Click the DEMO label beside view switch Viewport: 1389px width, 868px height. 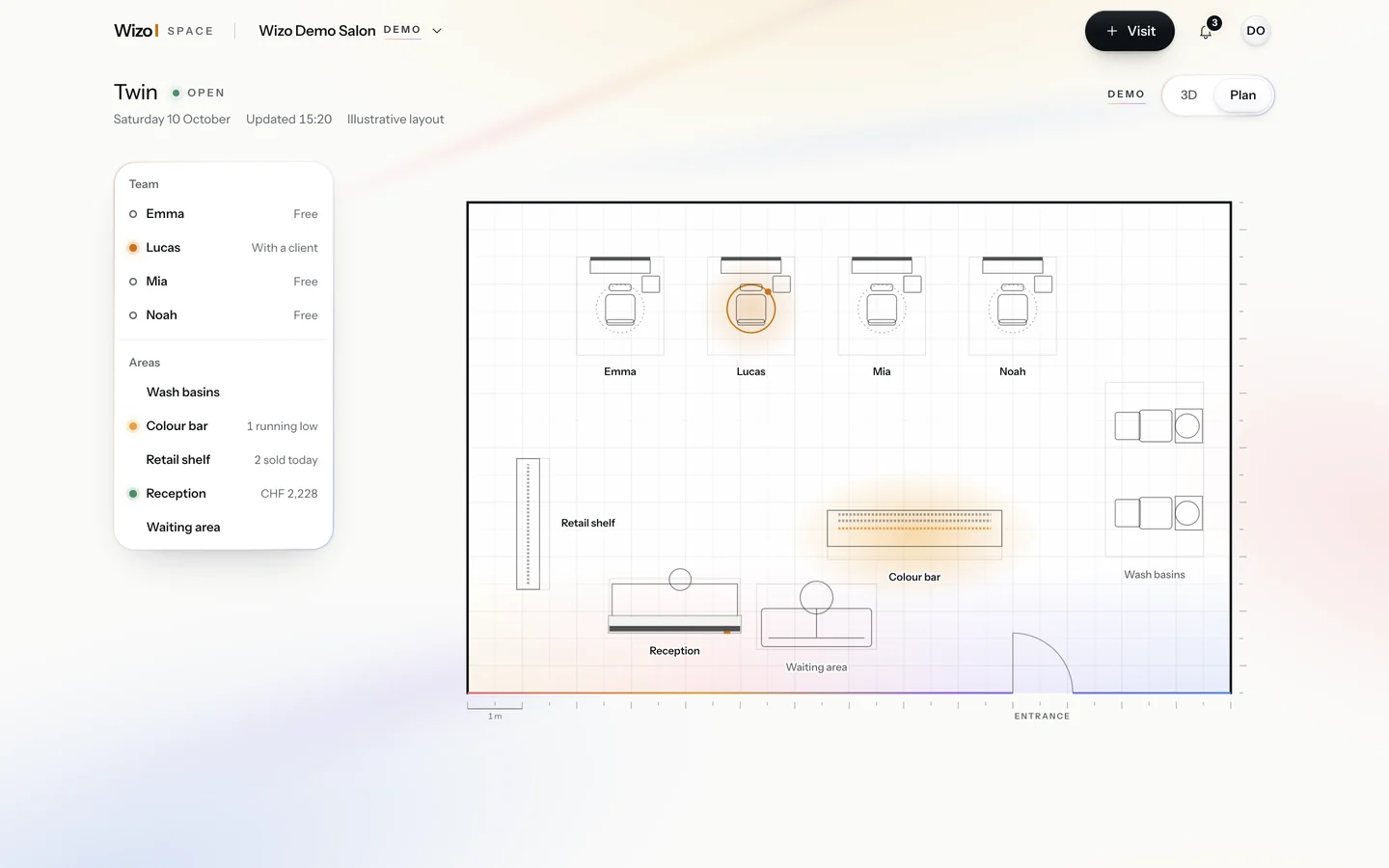point(1126,95)
